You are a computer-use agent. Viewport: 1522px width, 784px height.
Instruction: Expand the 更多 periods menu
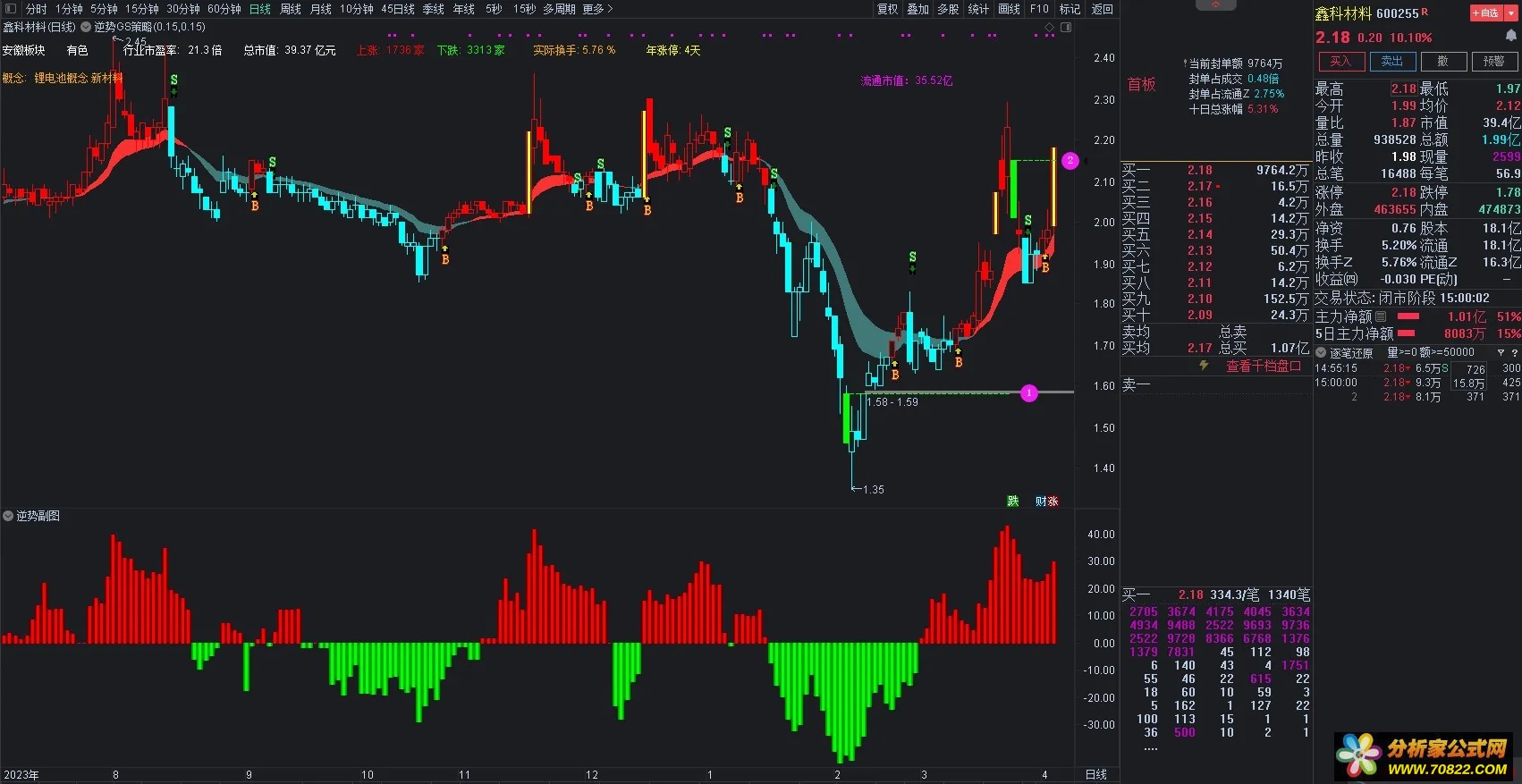pyautogui.click(x=597, y=9)
